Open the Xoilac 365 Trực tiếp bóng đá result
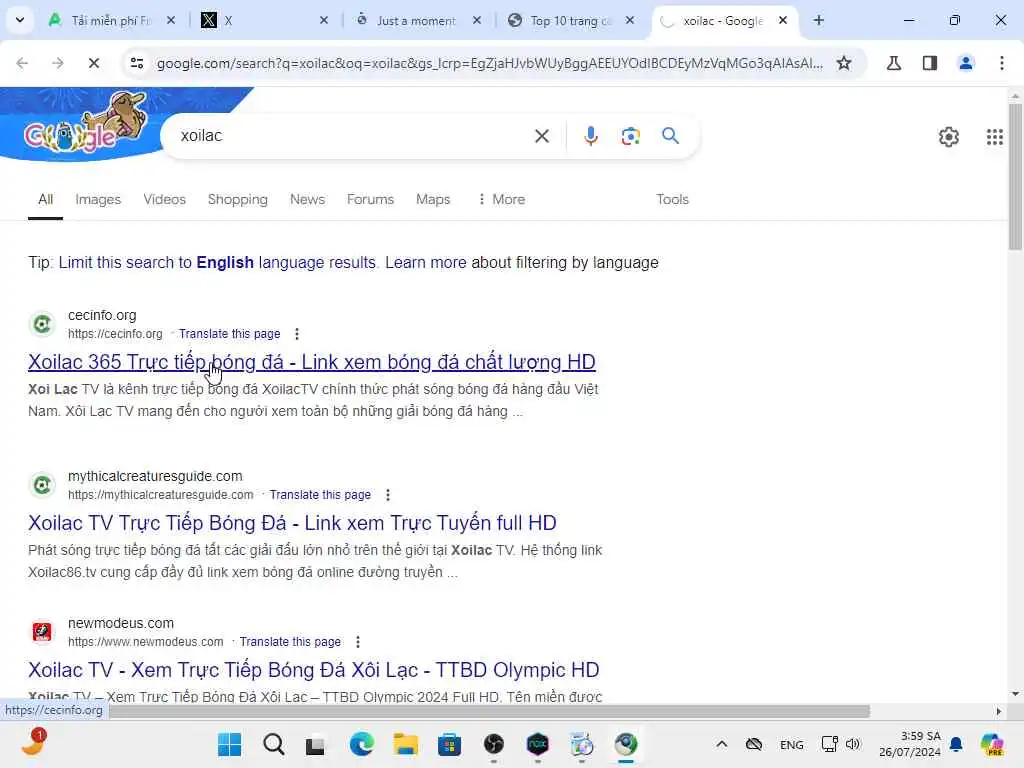Screen dimensions: 1024x768 tap(312, 362)
